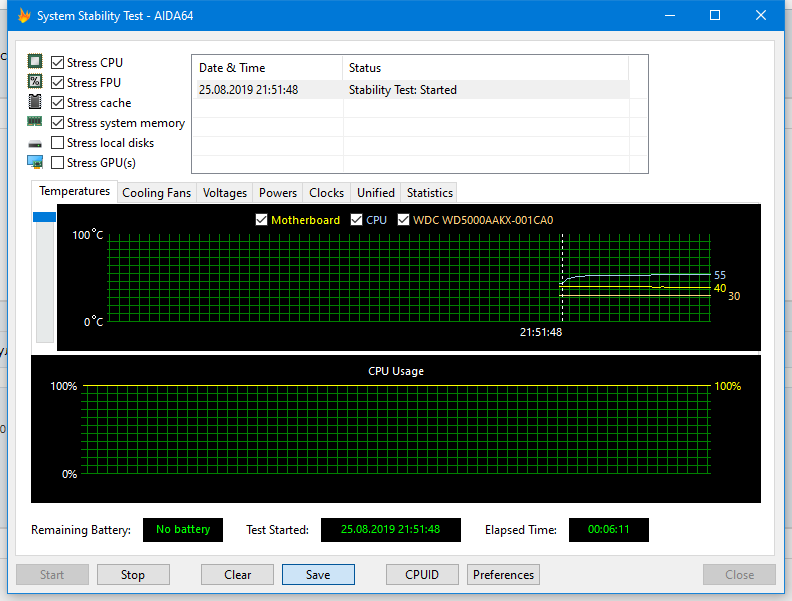
Task: Open the Unified graph tab
Action: click(x=376, y=193)
